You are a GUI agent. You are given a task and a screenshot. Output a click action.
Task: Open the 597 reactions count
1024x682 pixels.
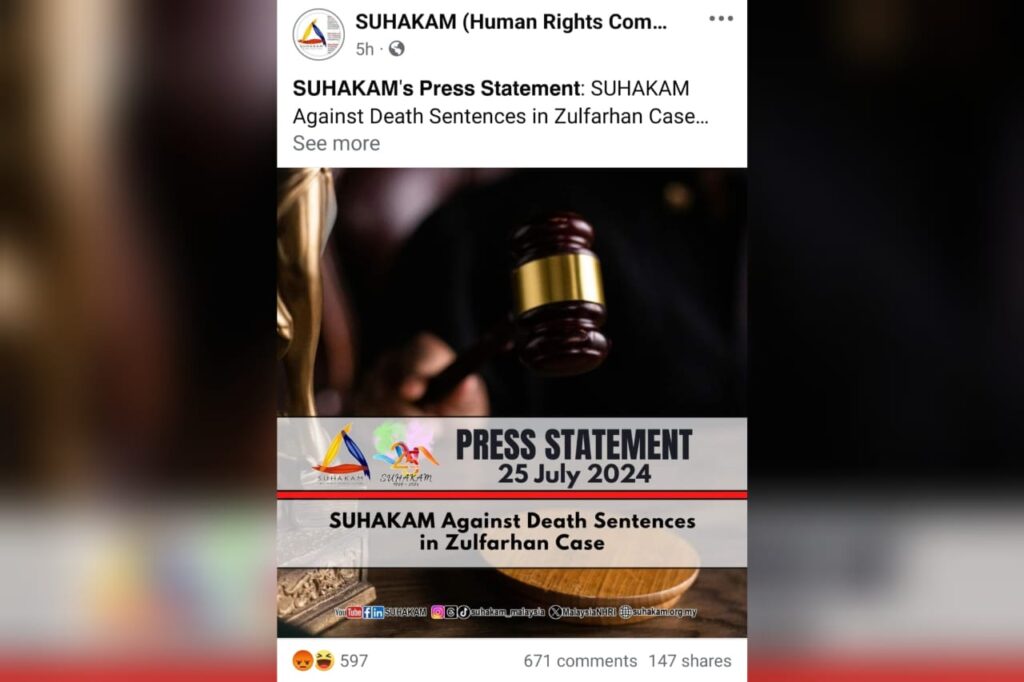(354, 661)
